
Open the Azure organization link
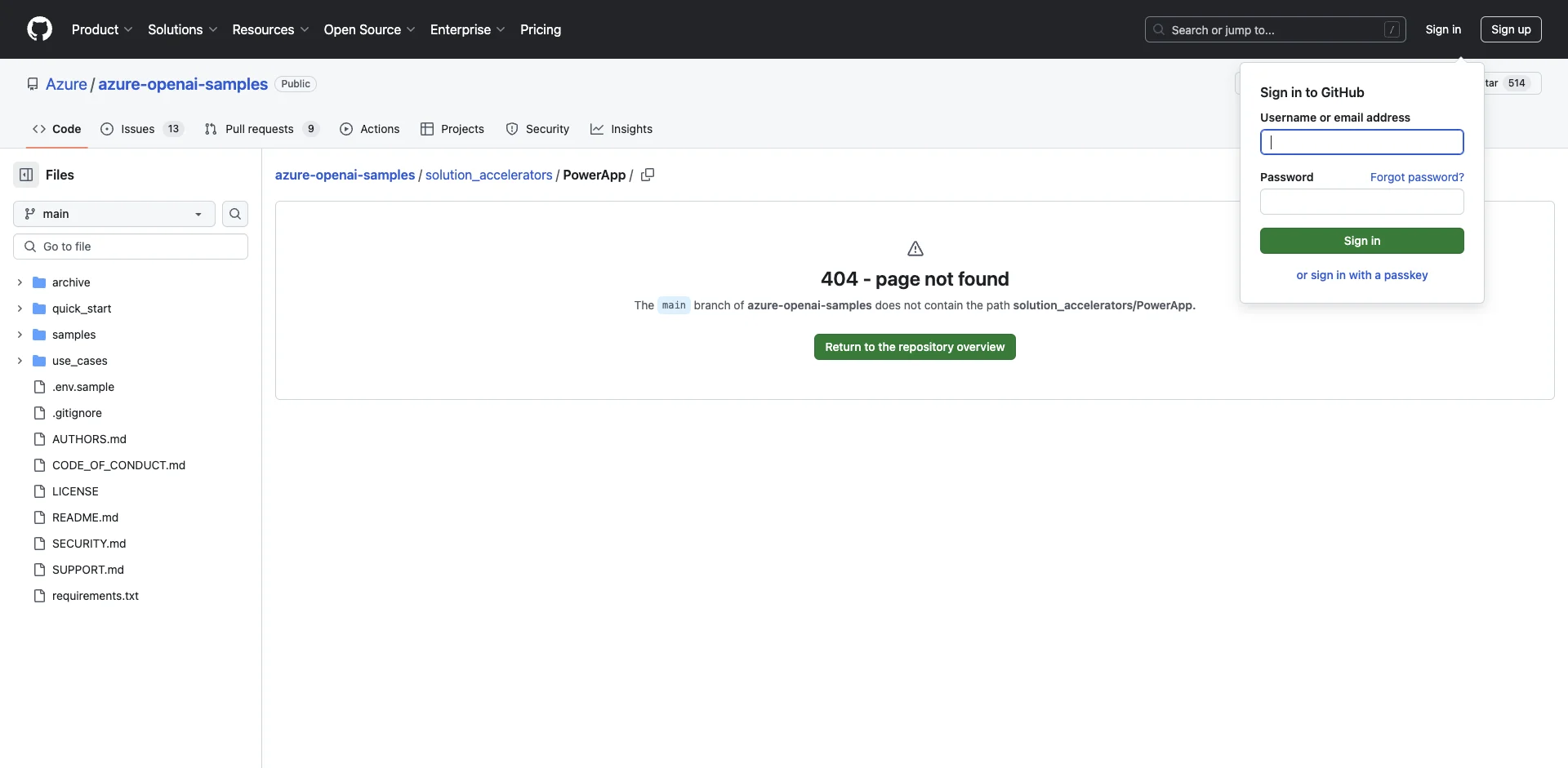tap(66, 84)
